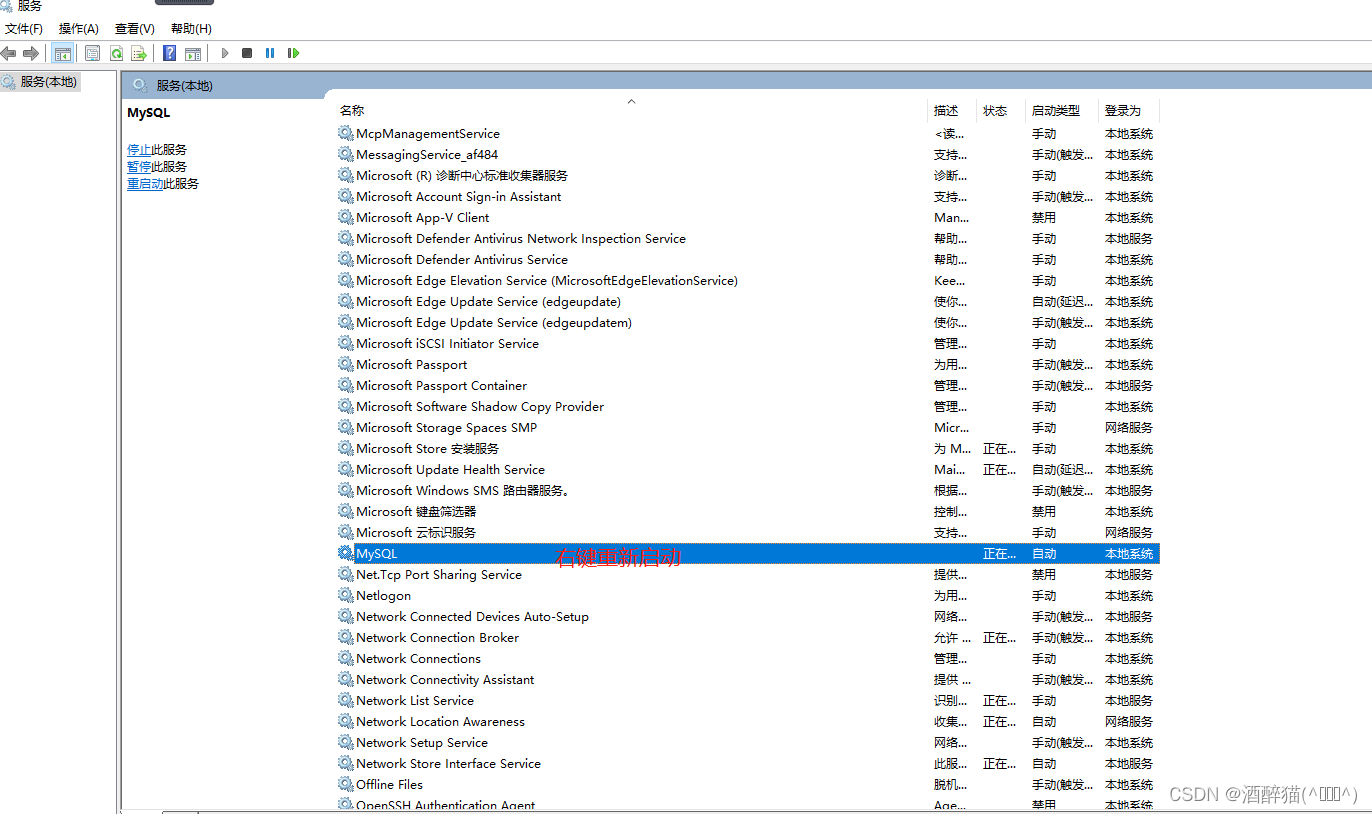The width and height of the screenshot is (1372, 814).
Task: Select Microsoft Edge Elevation Service row
Action: click(x=748, y=280)
